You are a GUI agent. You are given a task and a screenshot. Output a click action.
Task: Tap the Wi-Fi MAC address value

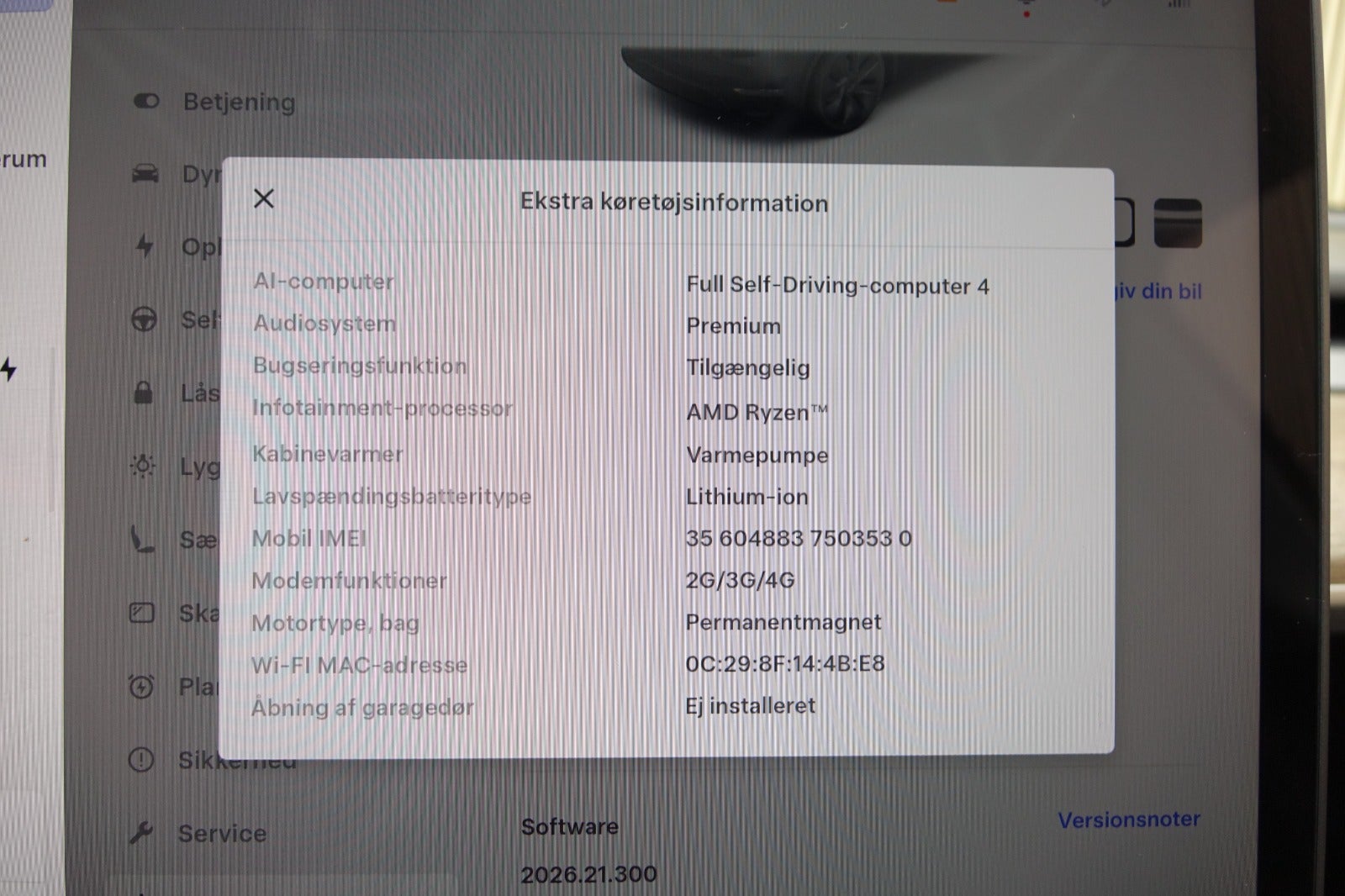pyautogui.click(x=785, y=663)
